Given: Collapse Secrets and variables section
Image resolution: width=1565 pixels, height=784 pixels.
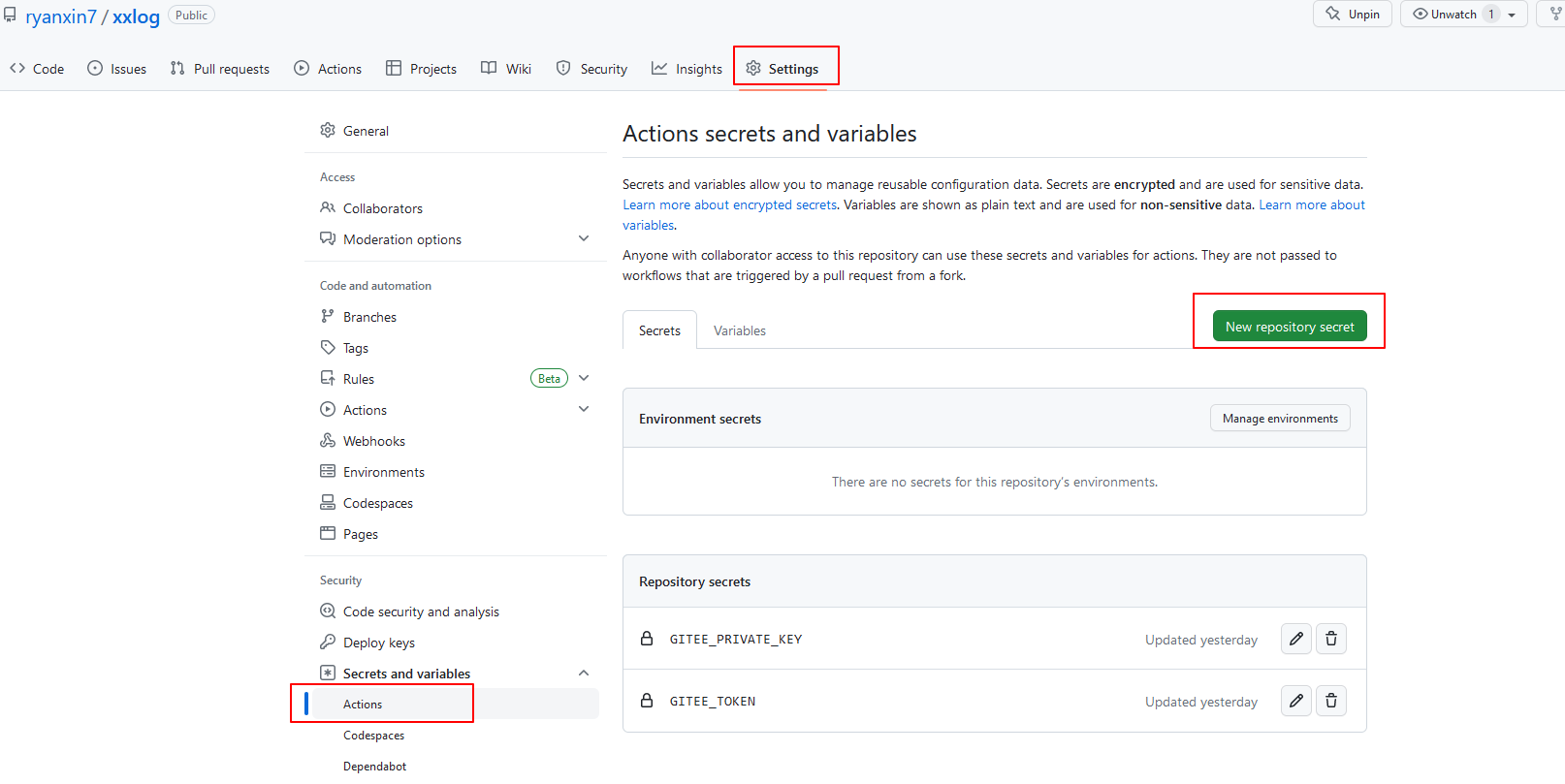Looking at the screenshot, I should (584, 673).
